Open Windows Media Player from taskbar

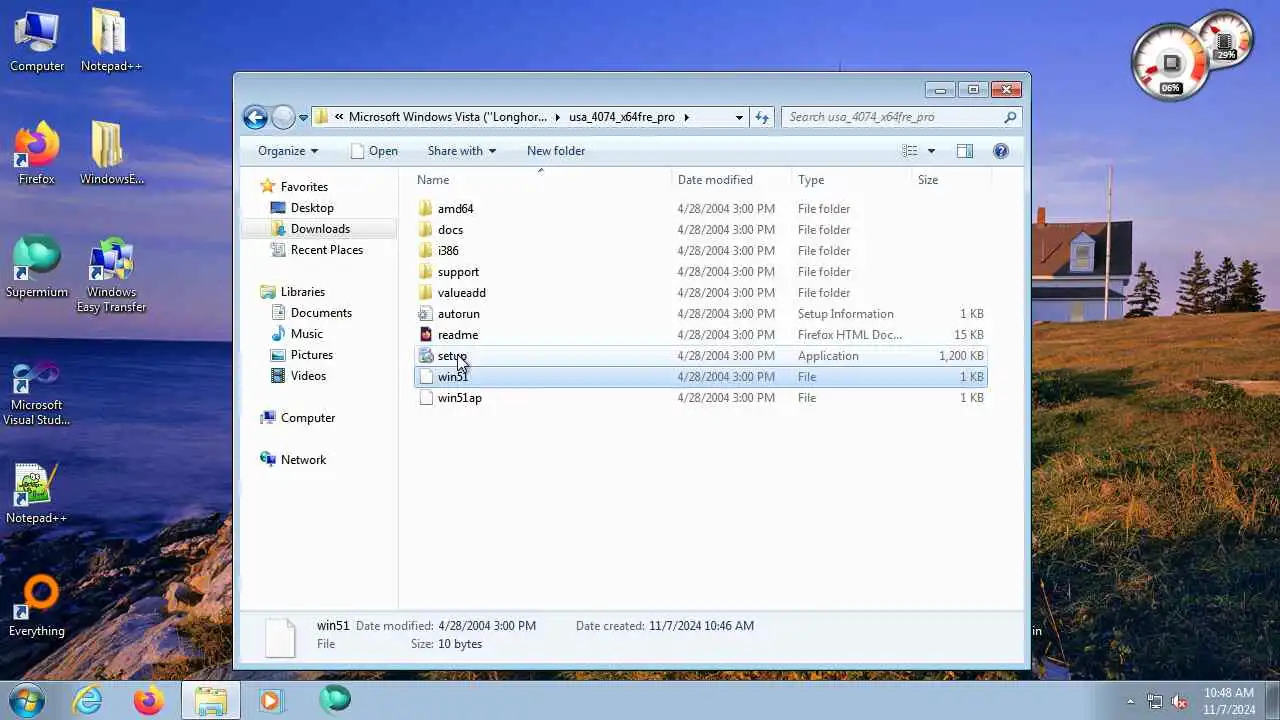[x=271, y=700]
